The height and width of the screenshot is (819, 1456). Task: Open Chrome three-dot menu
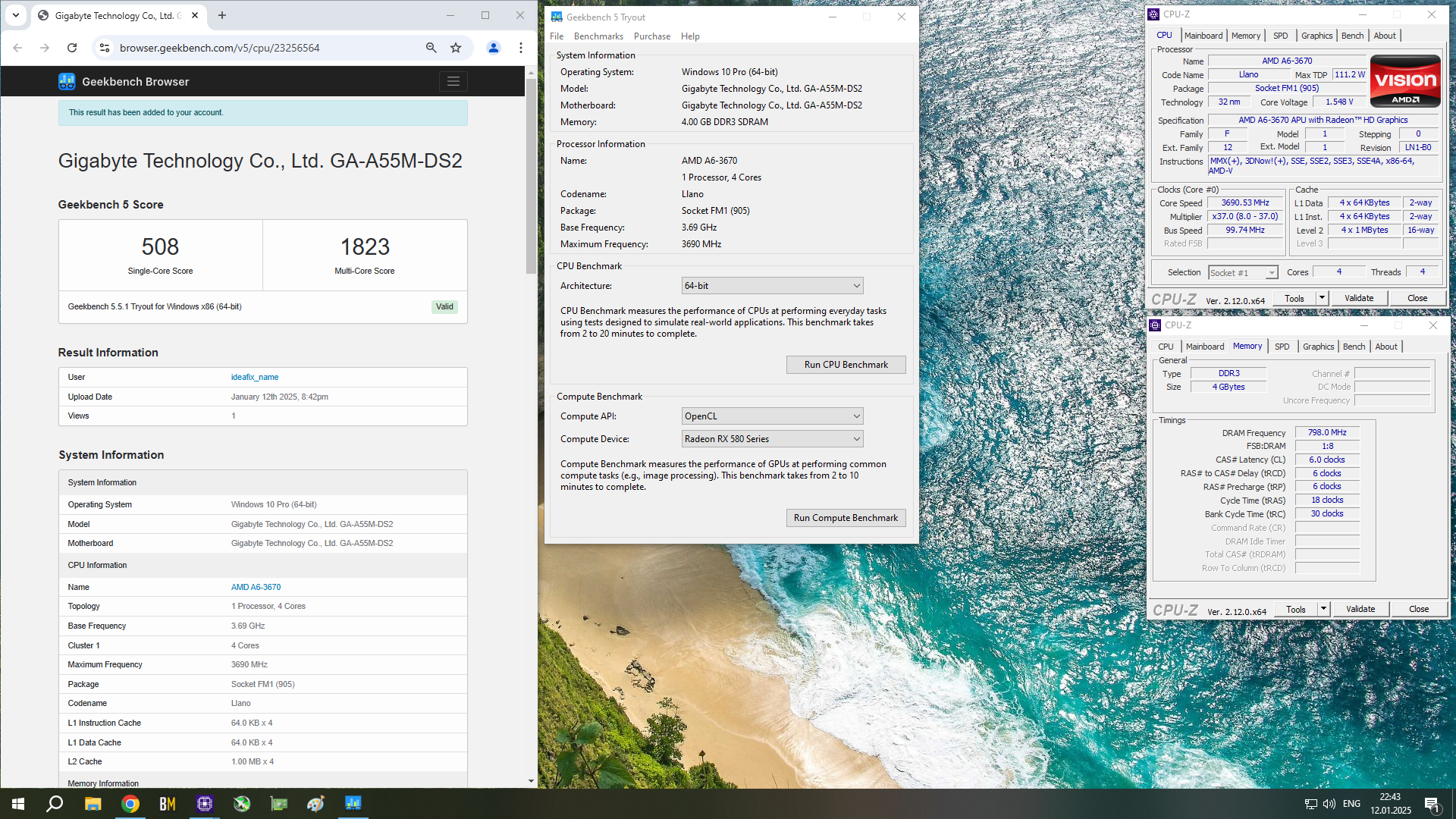(x=521, y=48)
